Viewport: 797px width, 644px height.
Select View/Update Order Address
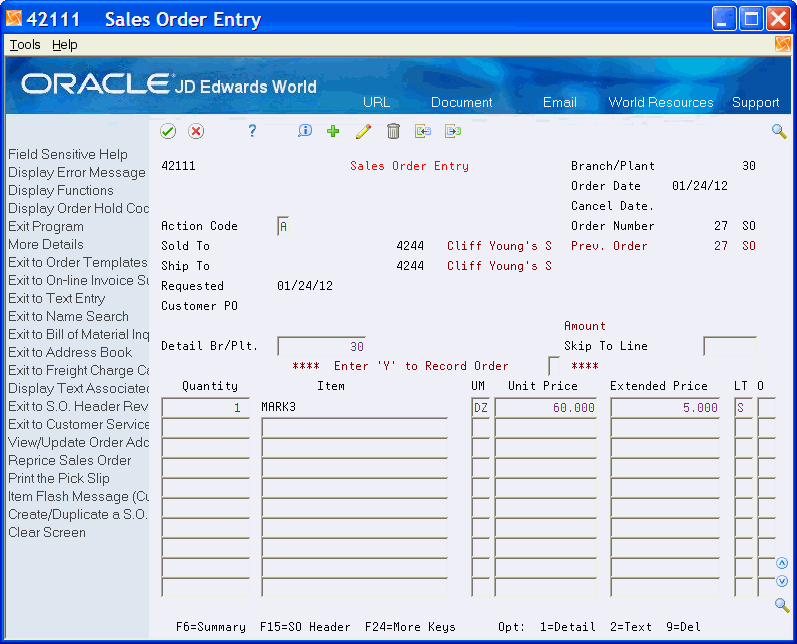coord(78,442)
